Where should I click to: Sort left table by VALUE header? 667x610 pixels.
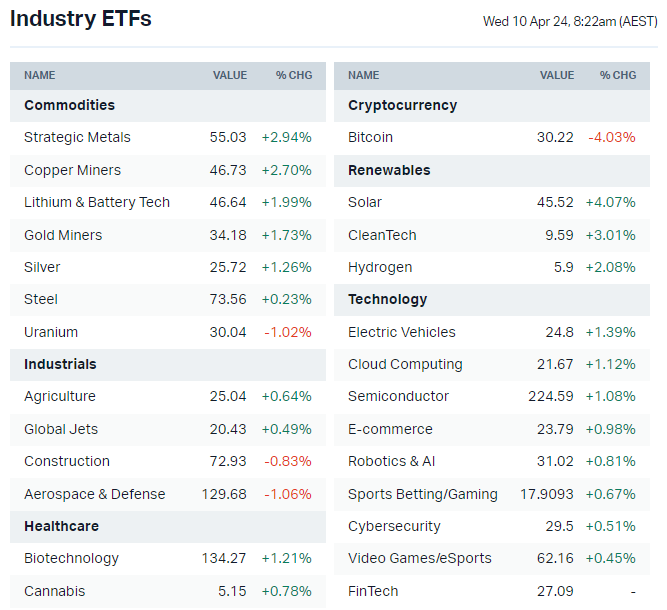coord(229,75)
